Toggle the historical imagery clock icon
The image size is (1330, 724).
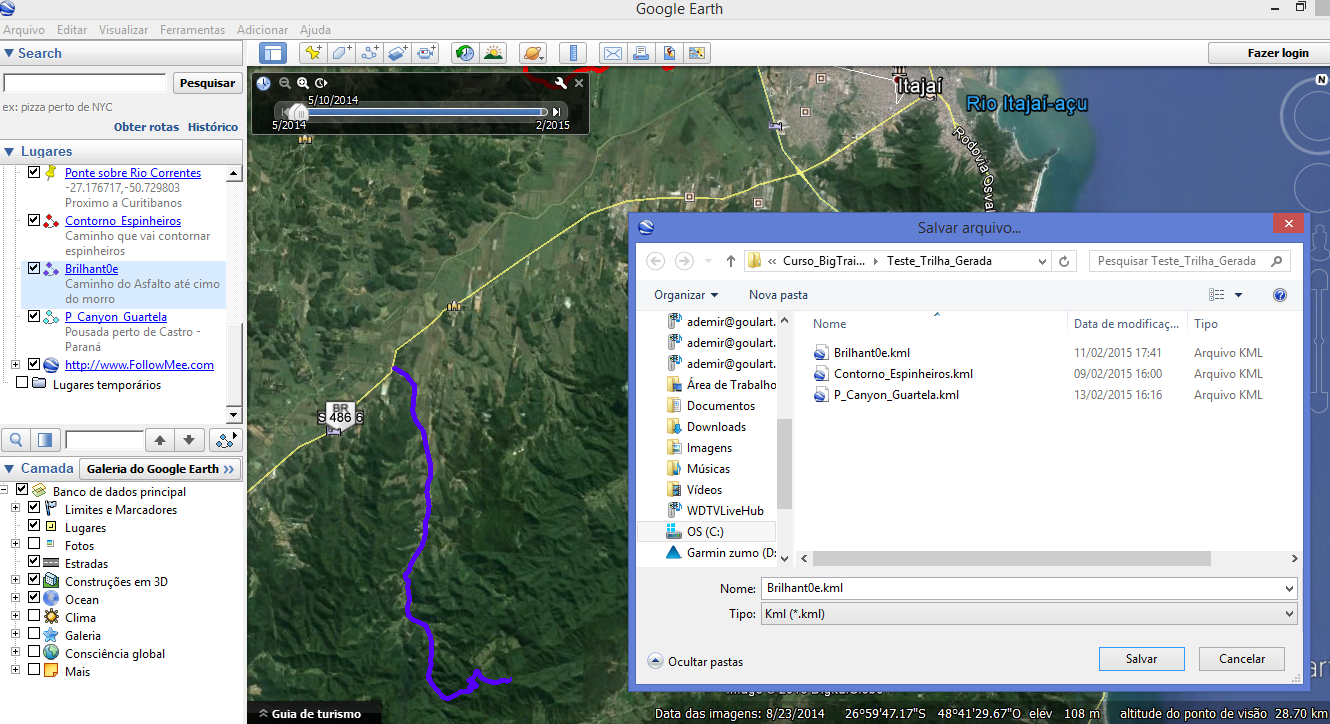click(x=464, y=53)
